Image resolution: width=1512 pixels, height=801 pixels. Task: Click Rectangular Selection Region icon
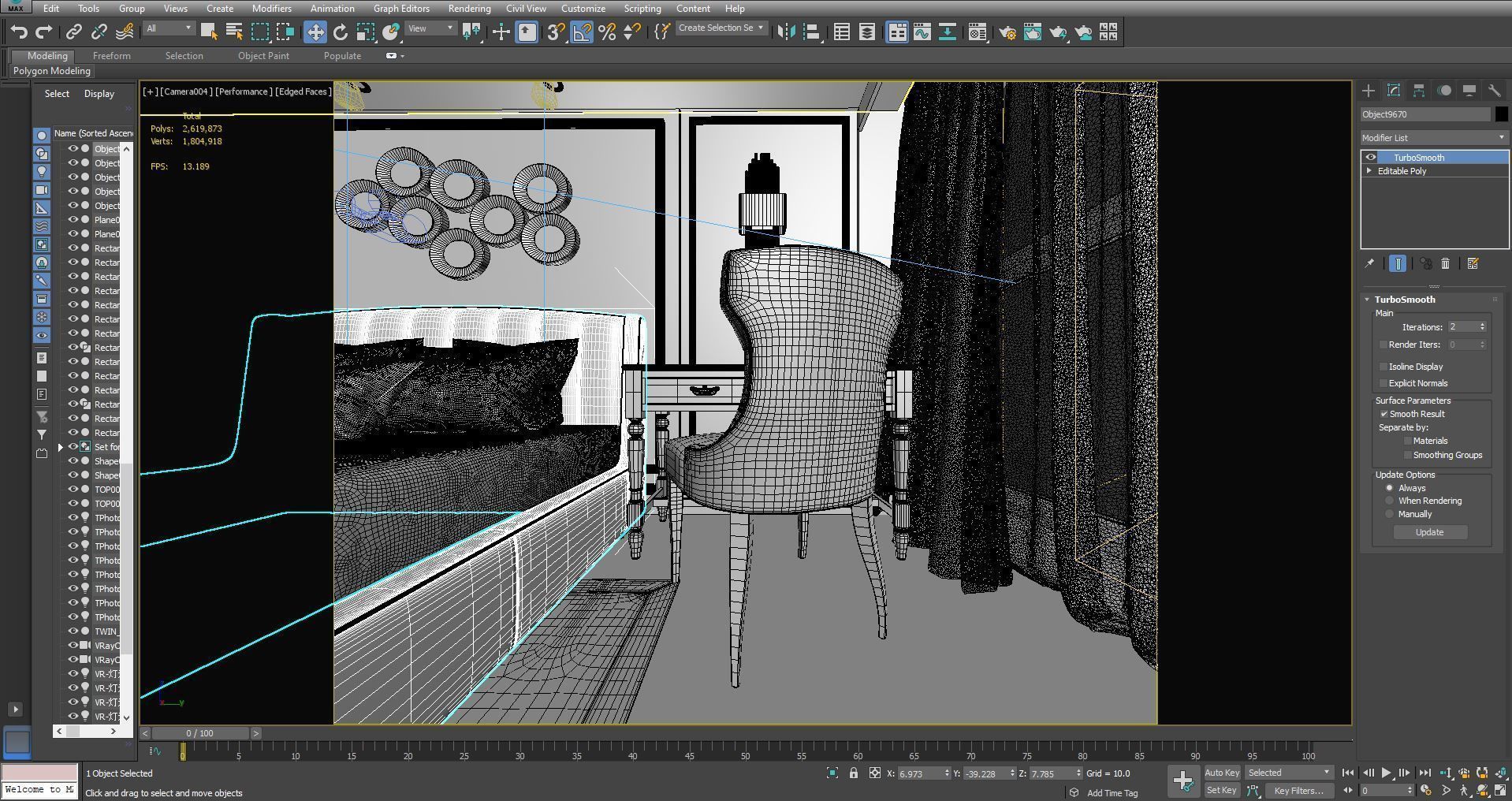pos(260,32)
